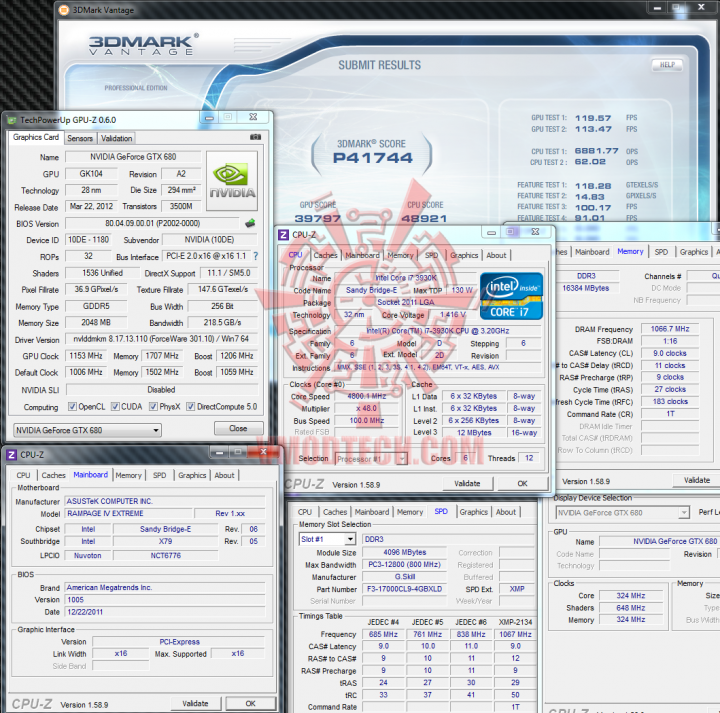Screen dimensions: 720x713
Task: Click the CPU-Z icon of the CPU window
Action: coord(283,235)
